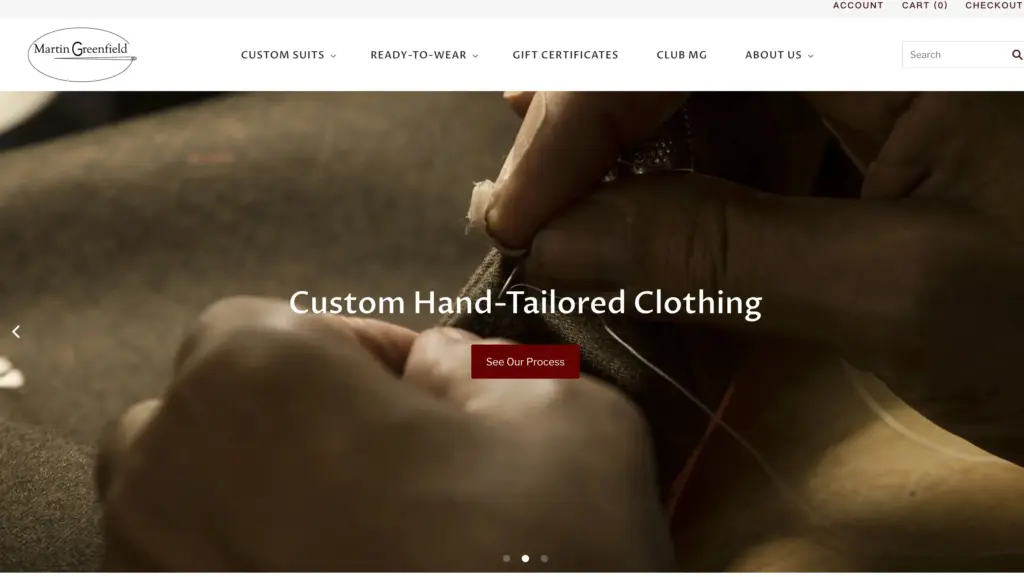Open the Club MG menu item
The height and width of the screenshot is (577, 1024).
click(681, 55)
